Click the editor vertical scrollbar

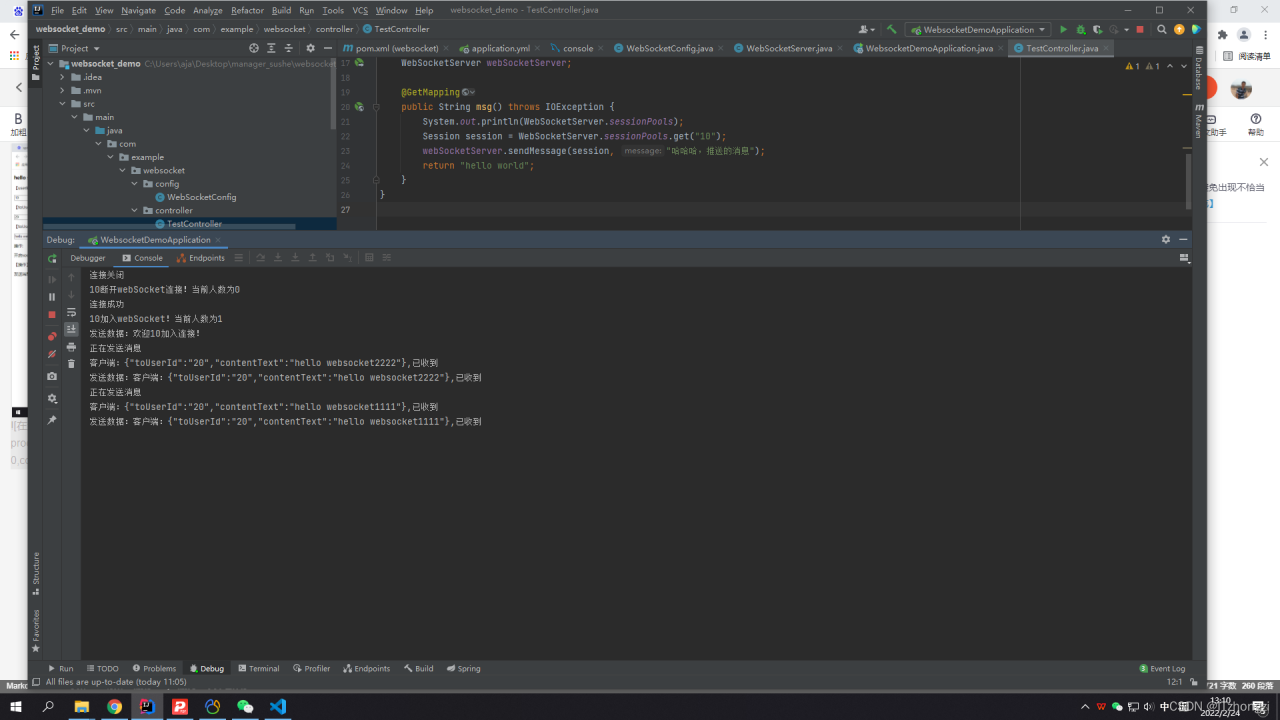[x=1188, y=180]
